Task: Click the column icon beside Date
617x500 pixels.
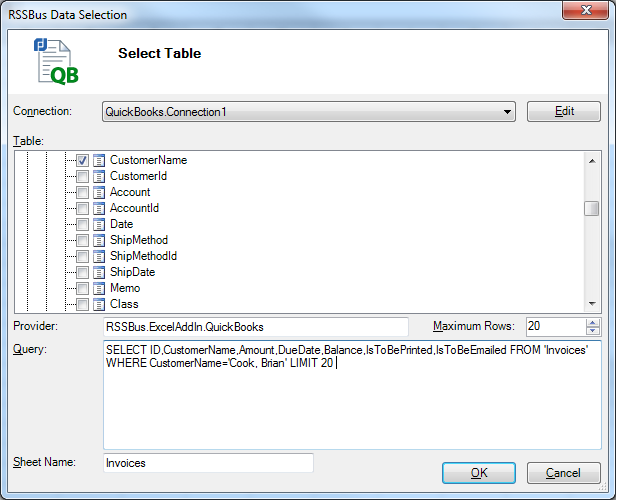Action: pos(99,224)
